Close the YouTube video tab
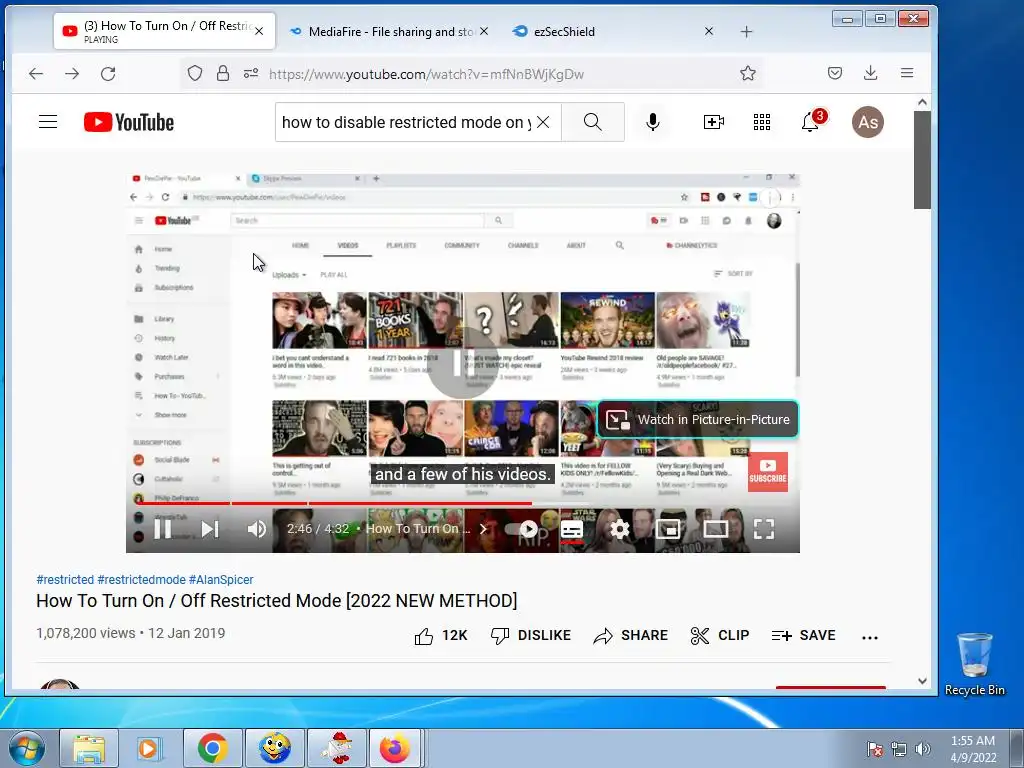This screenshot has height=768, width=1024. pyautogui.click(x=259, y=31)
